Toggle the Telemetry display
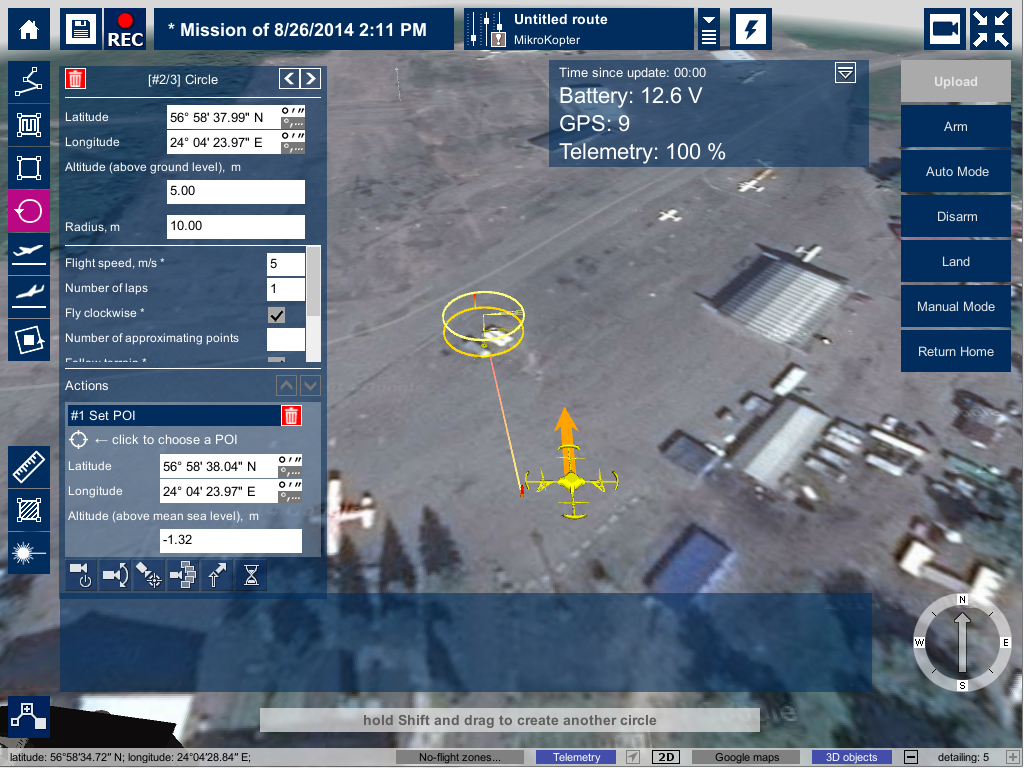 (576, 758)
